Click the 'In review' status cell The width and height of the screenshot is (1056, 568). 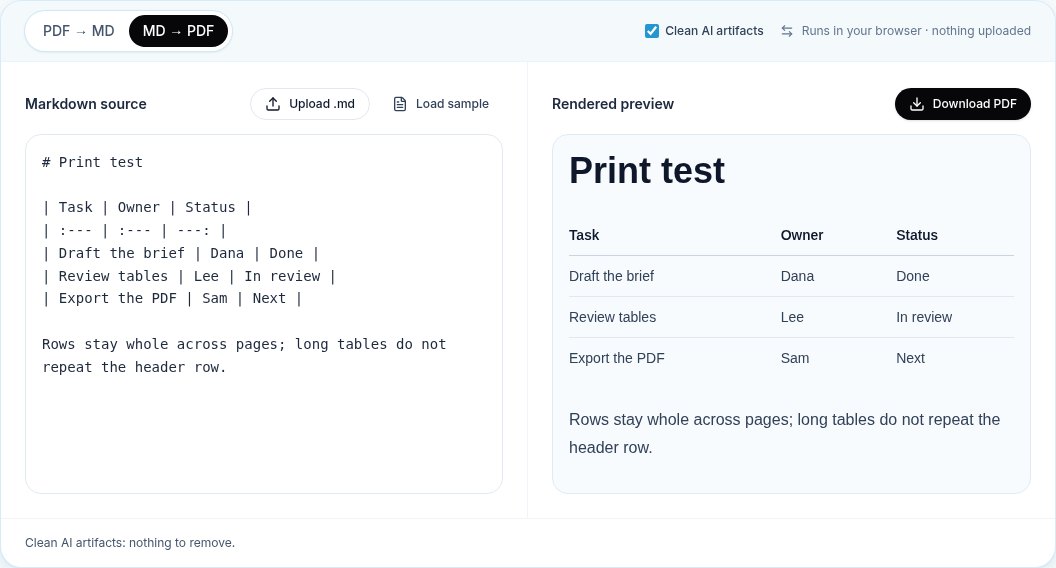924,317
